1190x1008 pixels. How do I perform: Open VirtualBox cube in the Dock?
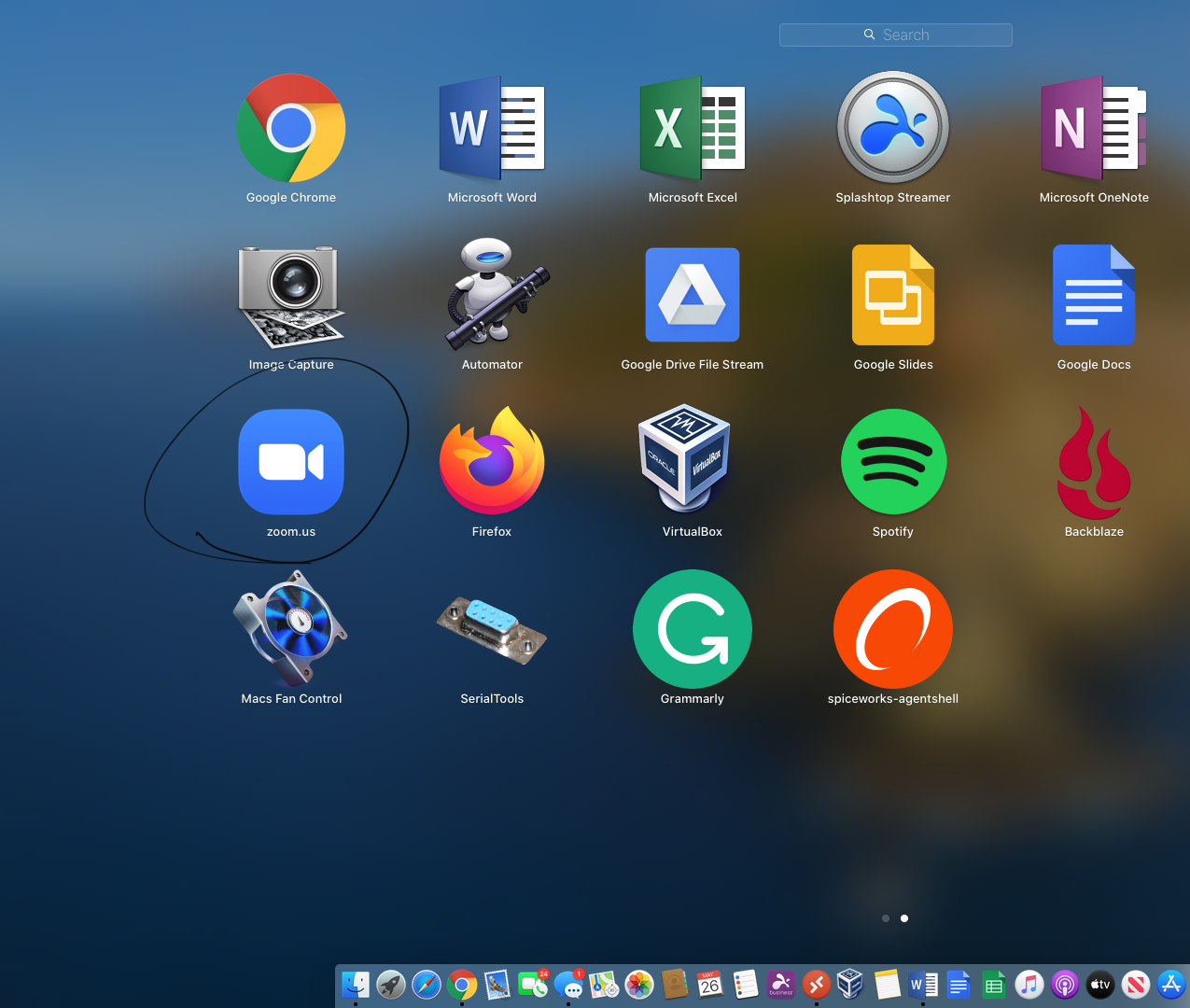click(x=850, y=984)
